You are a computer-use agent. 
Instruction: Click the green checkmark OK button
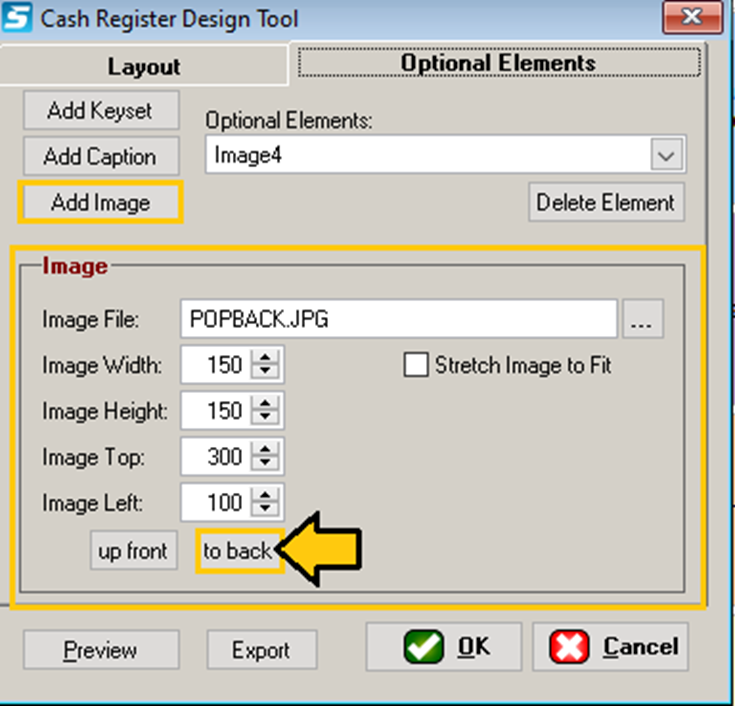tap(443, 647)
